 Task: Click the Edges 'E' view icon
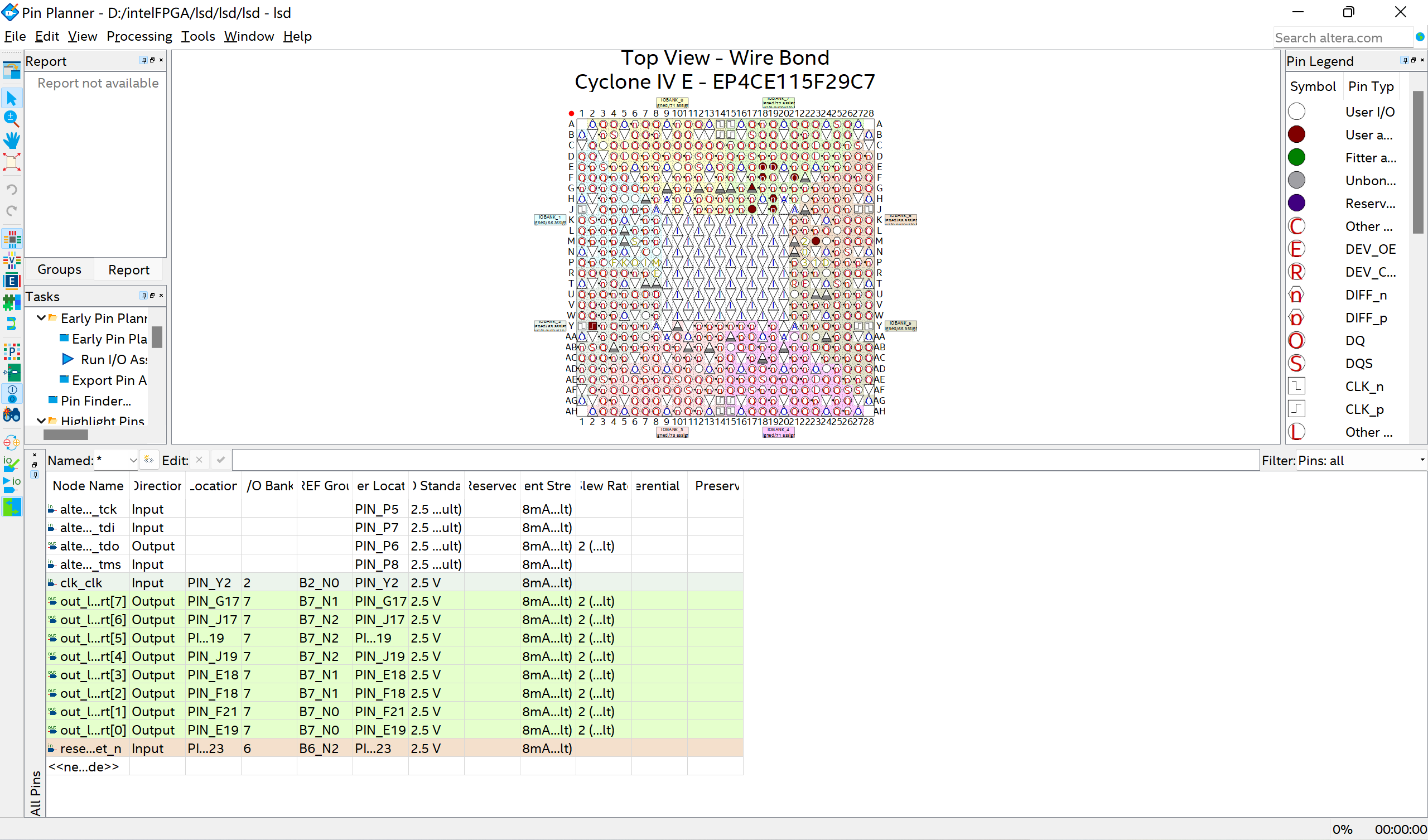(11, 281)
